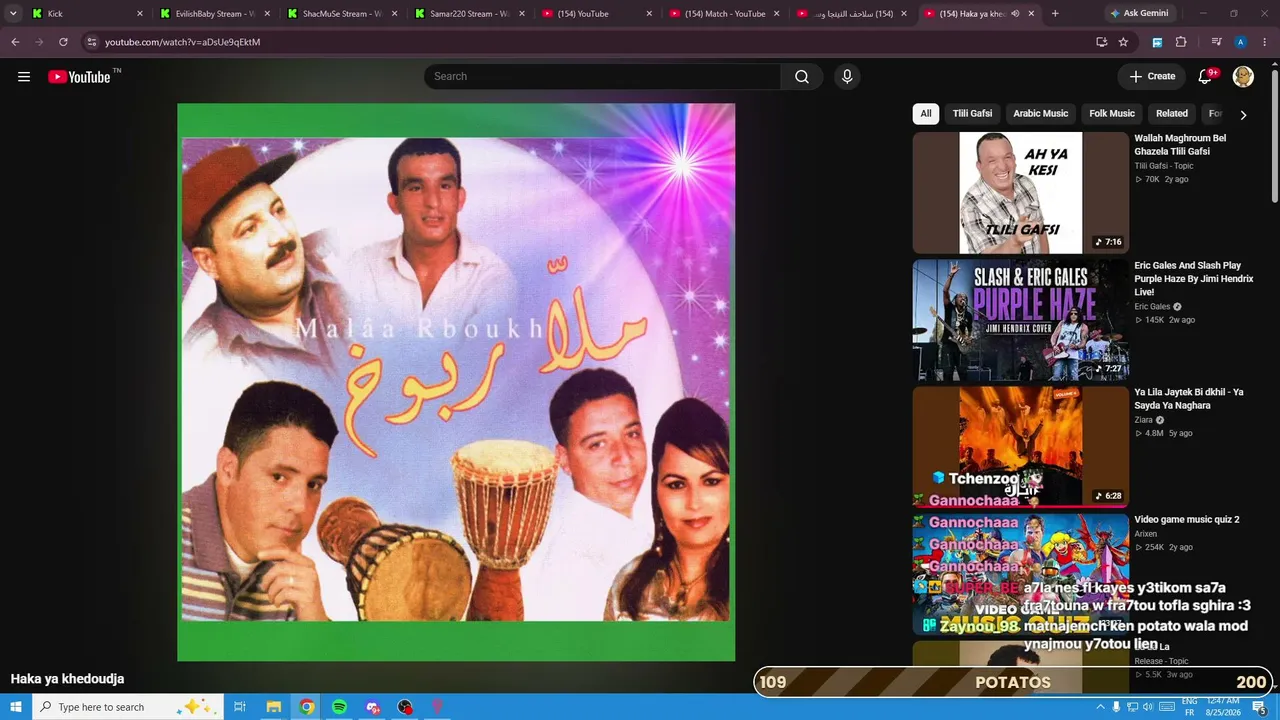1280x720 pixels.
Task: Click the address bar URL
Action: pos(182,42)
